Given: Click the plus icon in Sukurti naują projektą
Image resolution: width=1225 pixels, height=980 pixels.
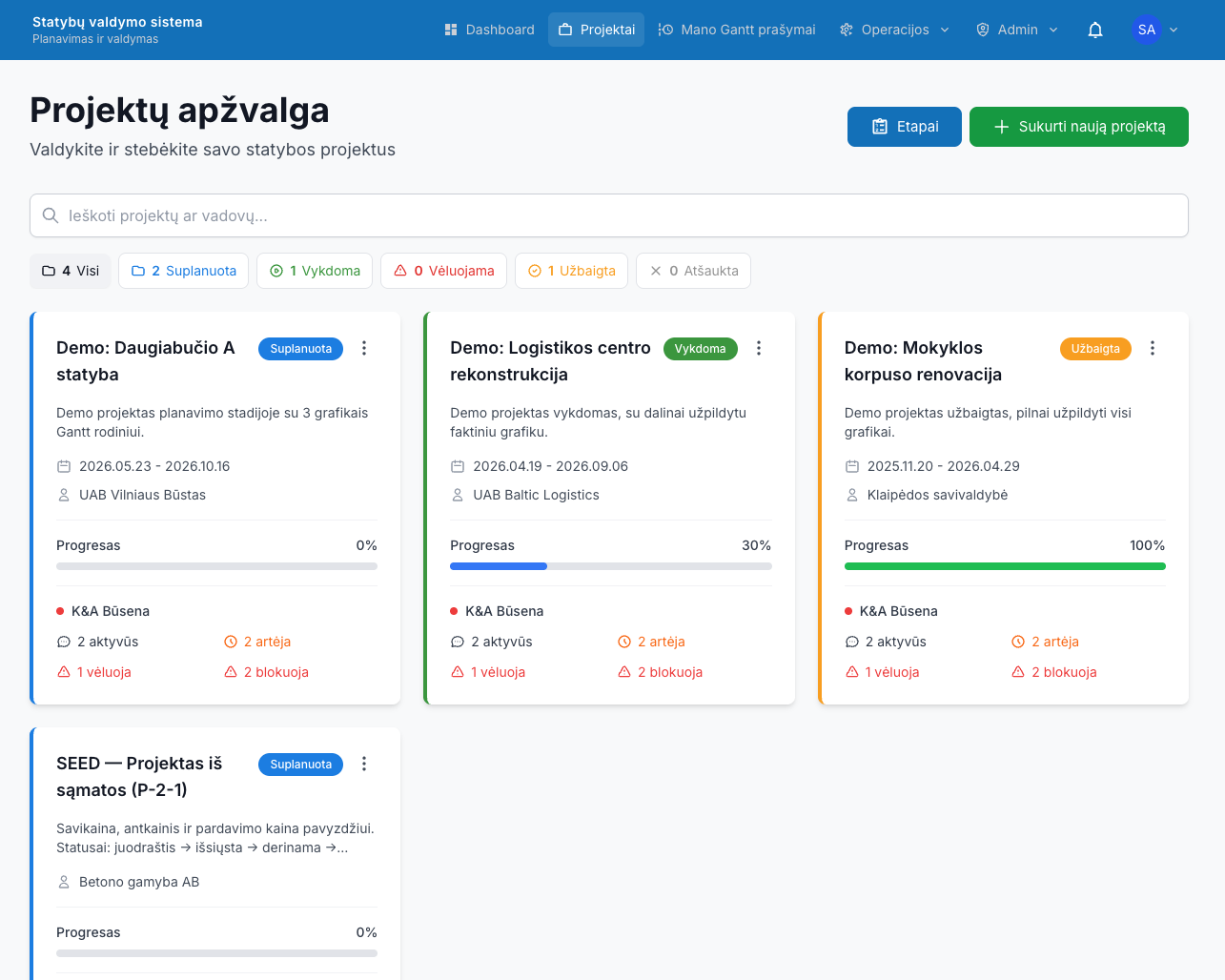Looking at the screenshot, I should coord(1002,127).
